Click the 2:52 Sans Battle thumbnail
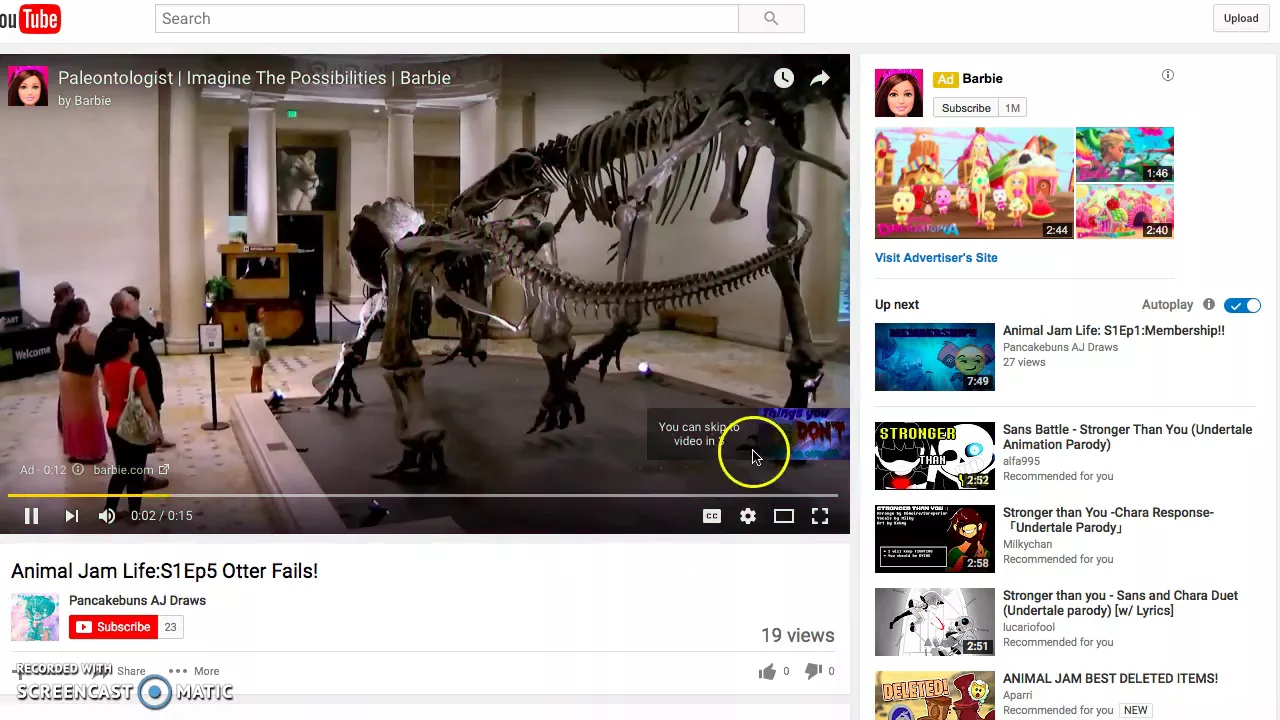Image resolution: width=1280 pixels, height=720 pixels. click(935, 456)
